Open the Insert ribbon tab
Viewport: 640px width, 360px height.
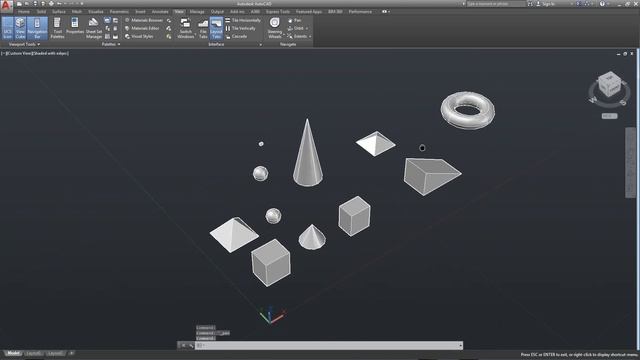140,11
